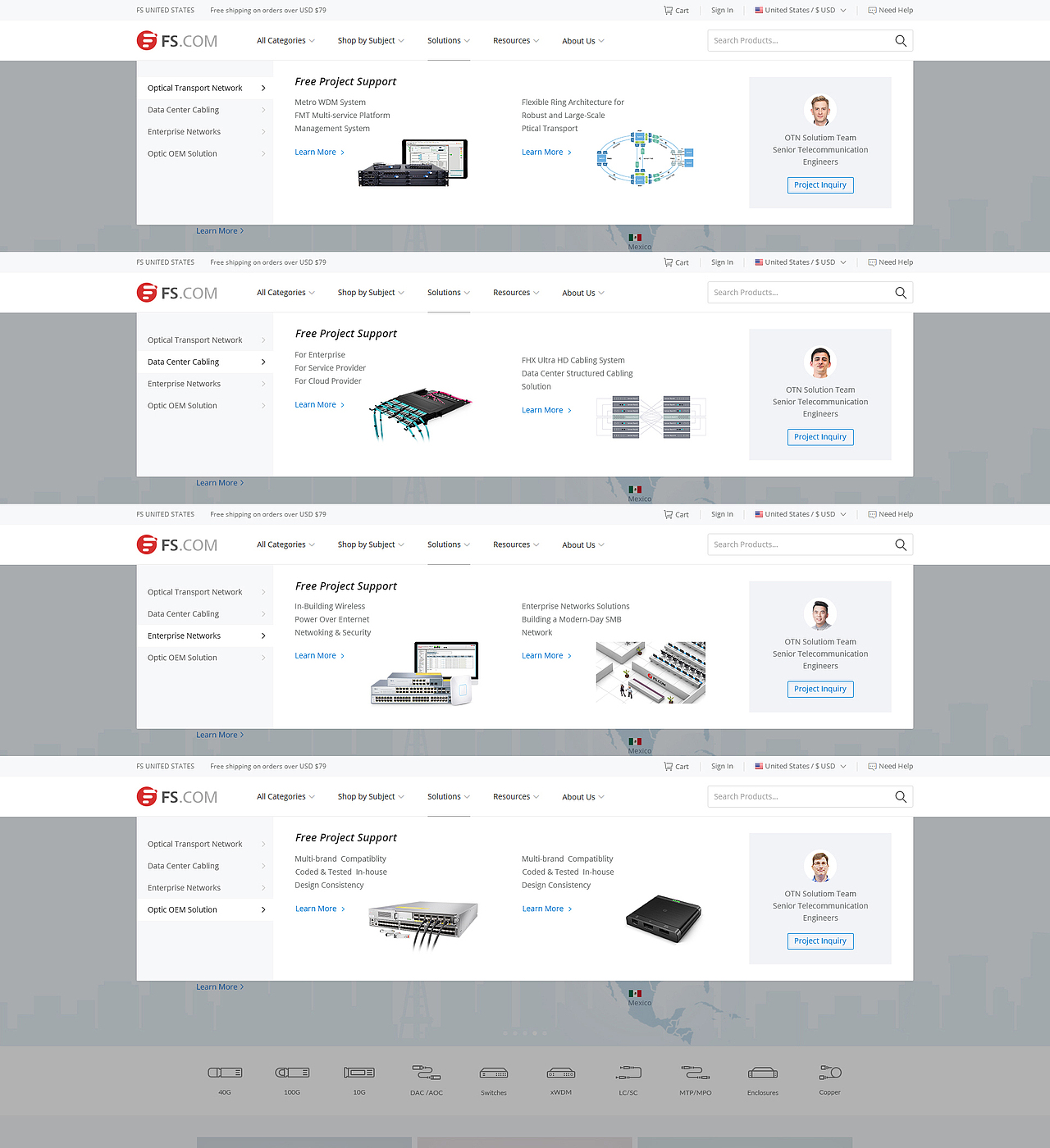1050x1148 pixels.
Task: Open the Enclosures category icon
Action: coord(763,1073)
